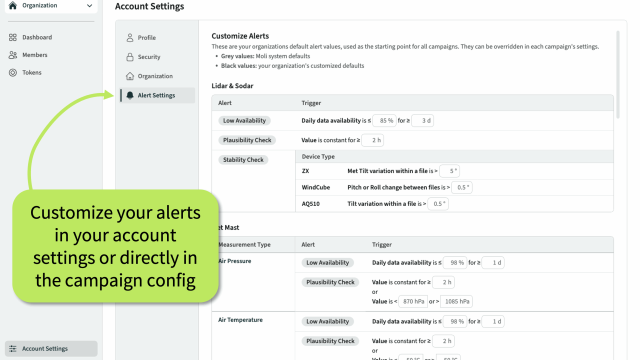The height and width of the screenshot is (360, 640).
Task: Click the Tokens icon
Action: coord(13,72)
